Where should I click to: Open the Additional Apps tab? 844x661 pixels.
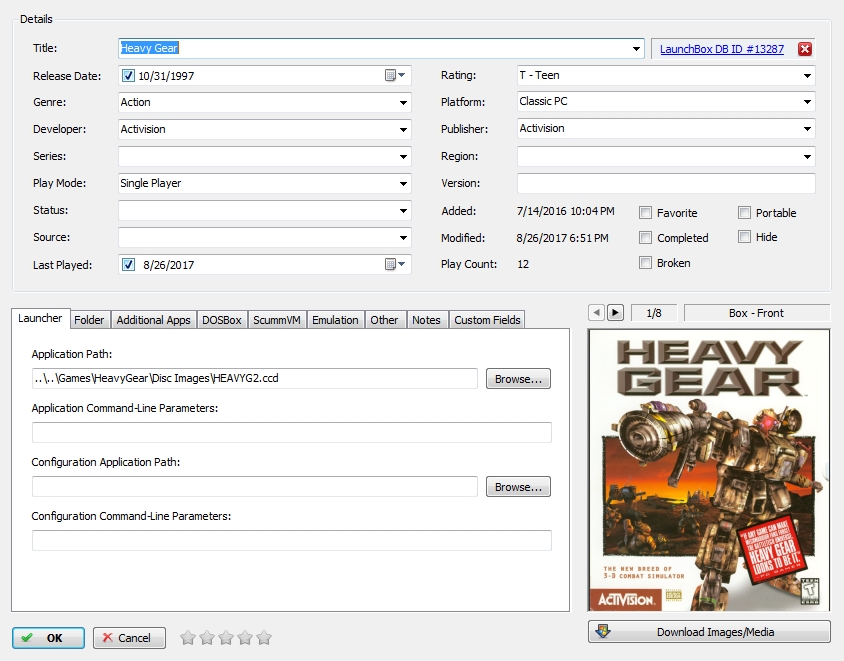[153, 320]
